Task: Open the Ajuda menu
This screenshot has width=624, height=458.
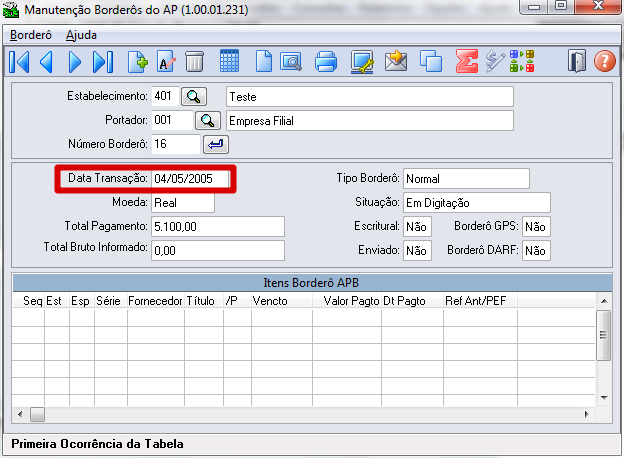Action: pos(81,35)
